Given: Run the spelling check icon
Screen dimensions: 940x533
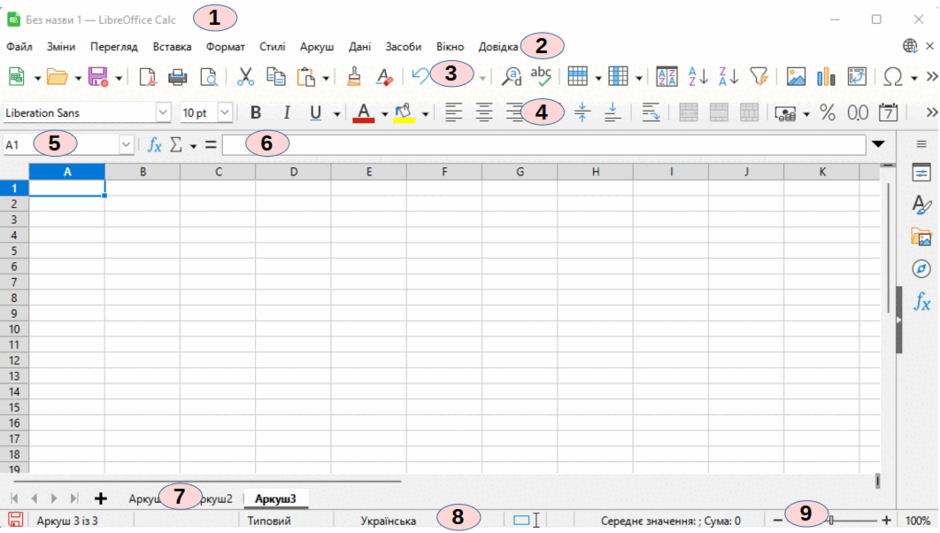Looking at the screenshot, I should (541, 77).
